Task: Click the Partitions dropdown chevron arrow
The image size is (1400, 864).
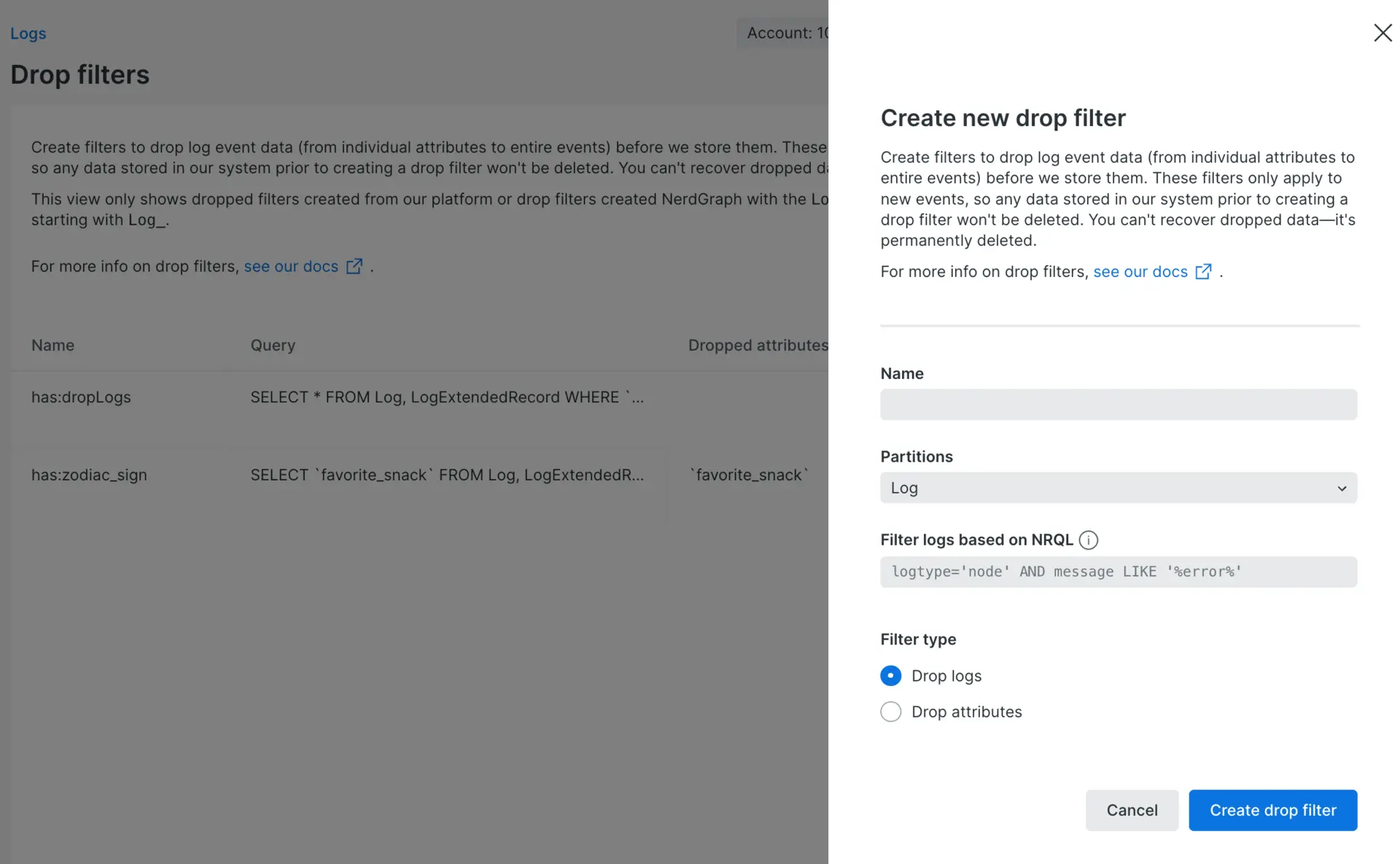Action: 1341,489
